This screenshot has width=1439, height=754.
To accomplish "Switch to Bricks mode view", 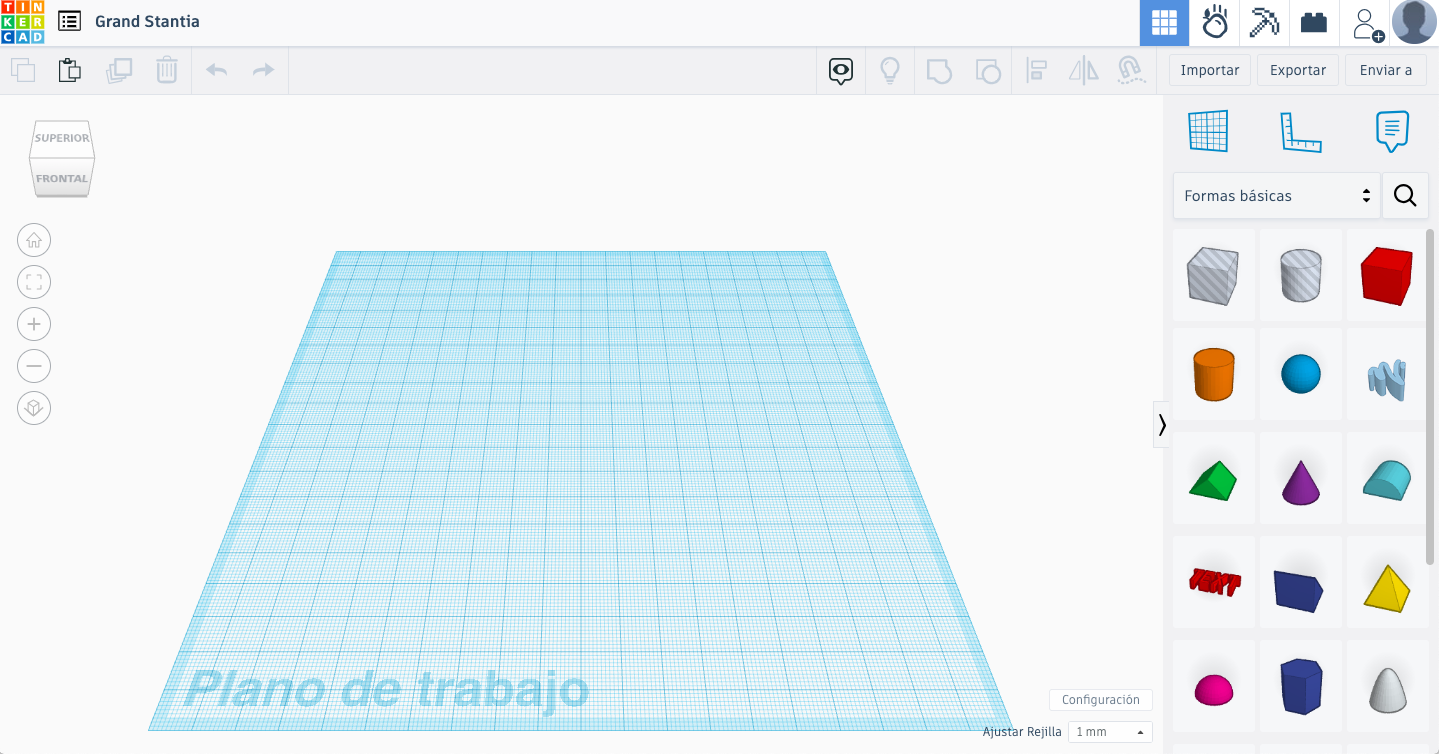I will (x=1314, y=22).
